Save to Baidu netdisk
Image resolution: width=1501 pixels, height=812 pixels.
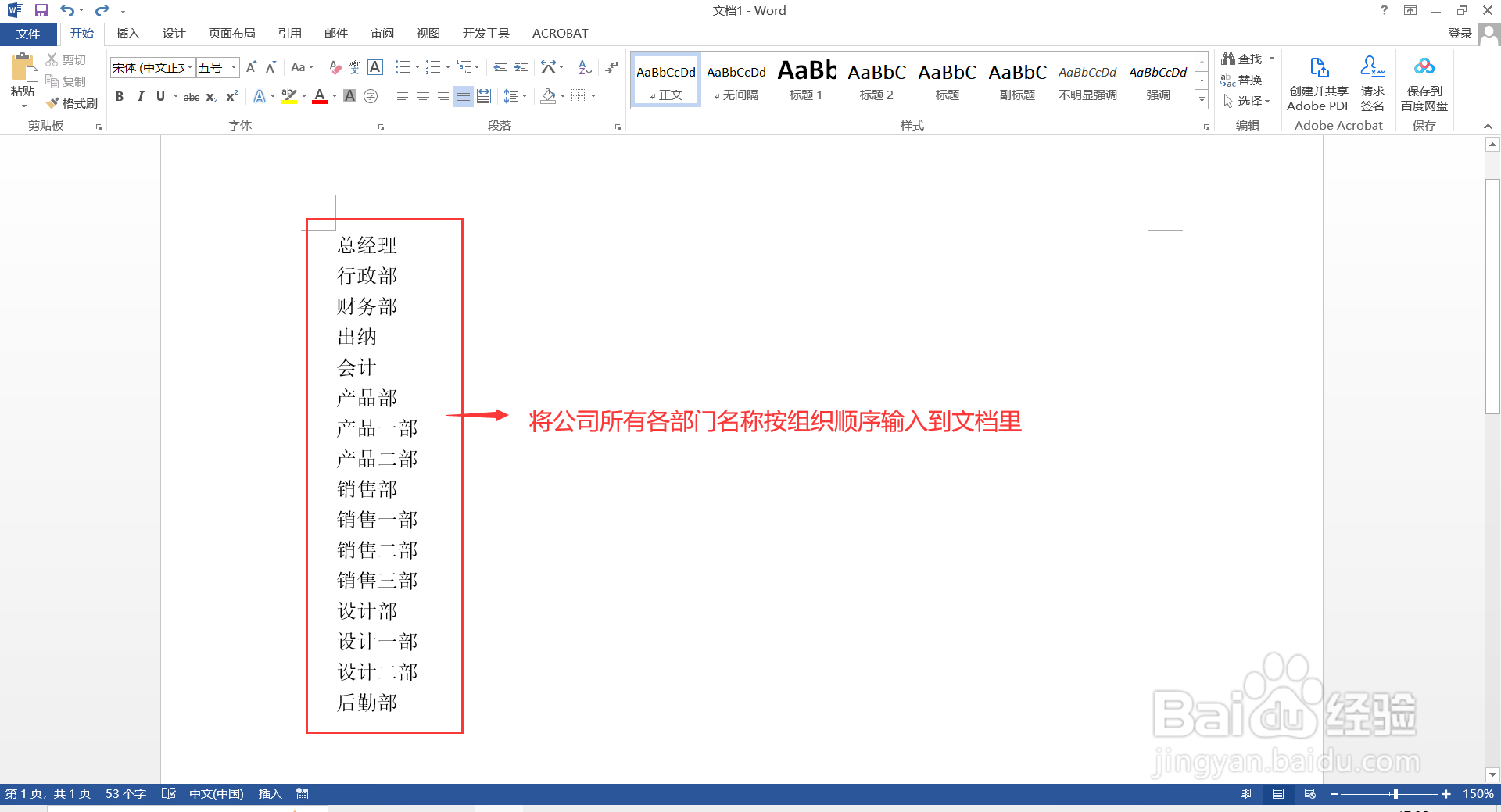pyautogui.click(x=1424, y=83)
